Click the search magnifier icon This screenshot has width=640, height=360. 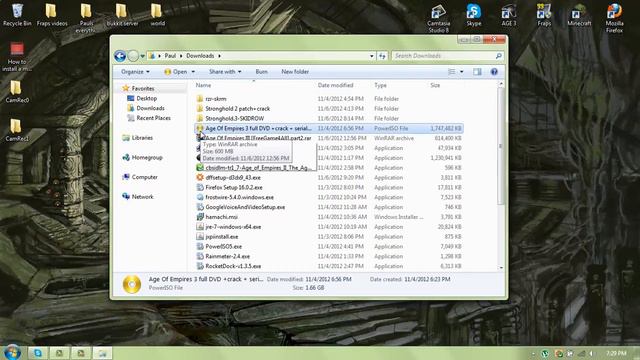click(x=498, y=56)
